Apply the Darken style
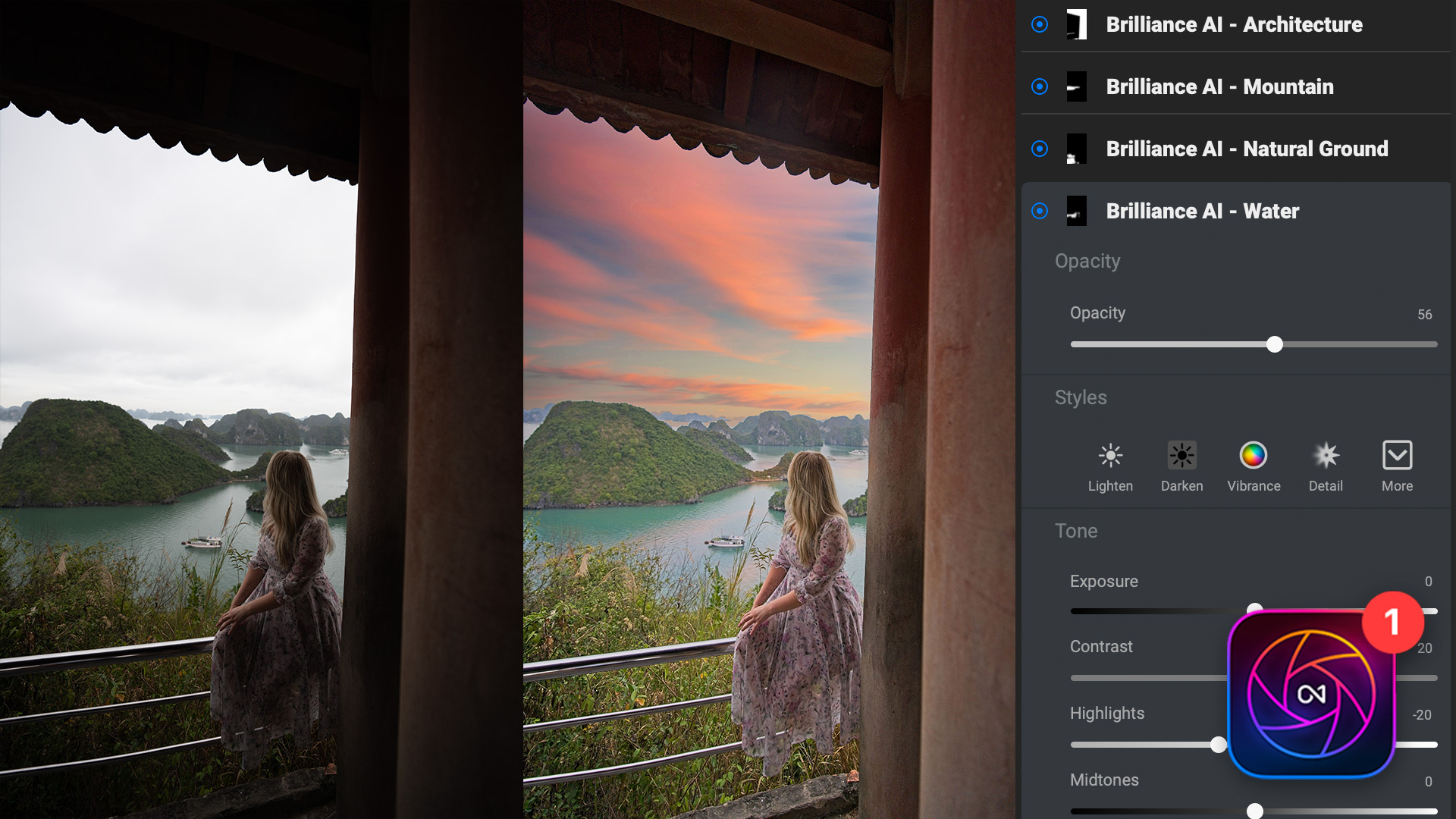This screenshot has height=819, width=1456. [1181, 455]
